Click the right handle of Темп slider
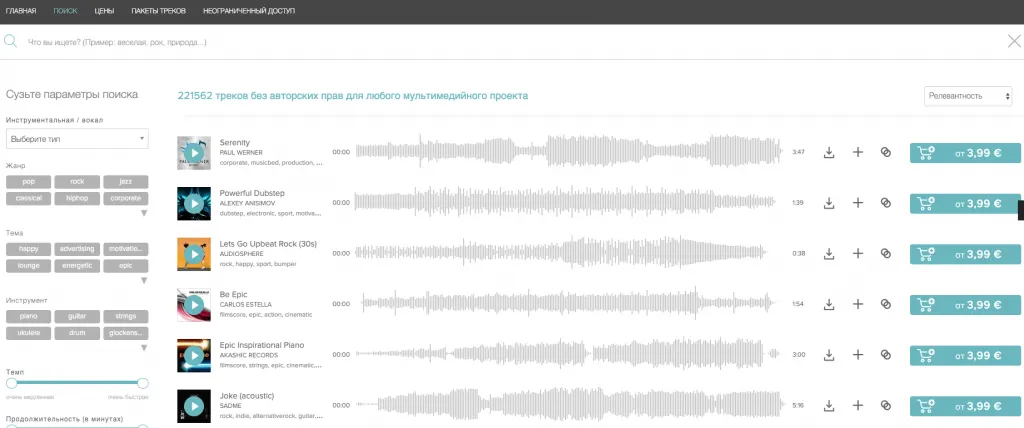 click(x=143, y=383)
